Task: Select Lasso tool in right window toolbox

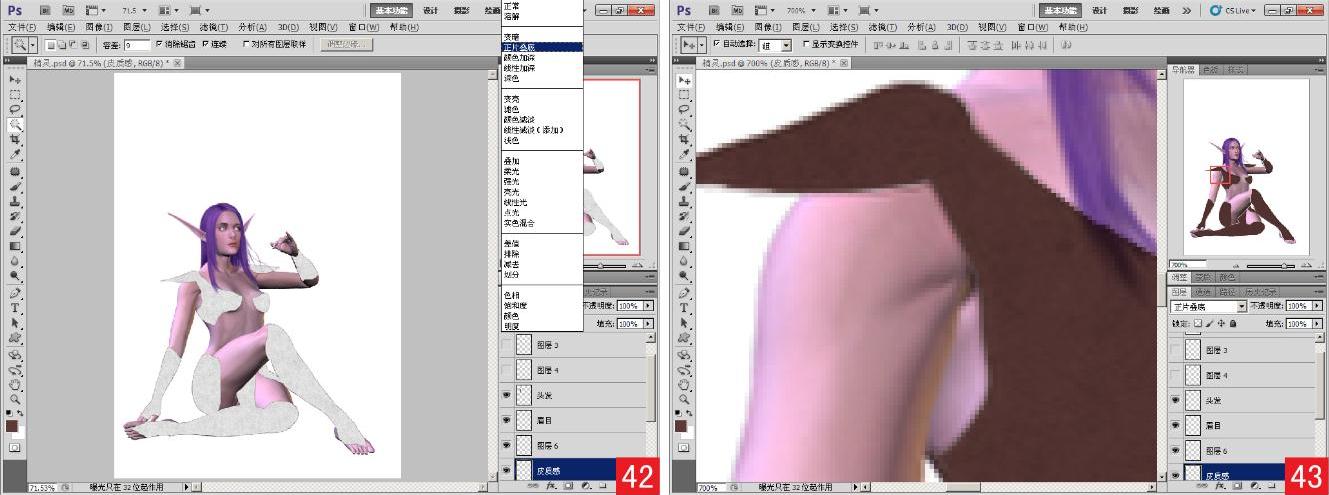Action: (x=684, y=109)
